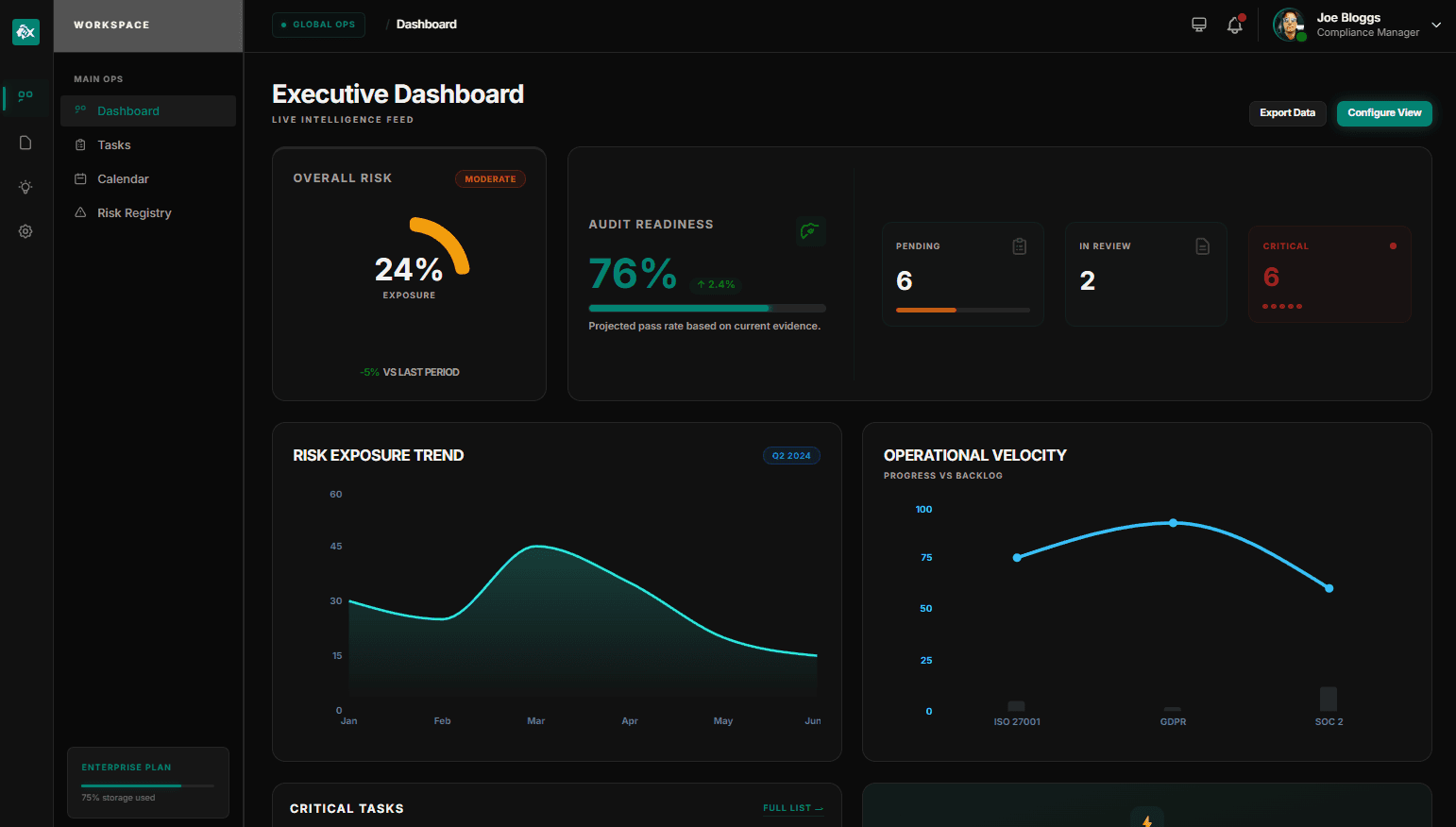Click the Moderate risk badge
The width and height of the screenshot is (1456, 827).
(490, 179)
